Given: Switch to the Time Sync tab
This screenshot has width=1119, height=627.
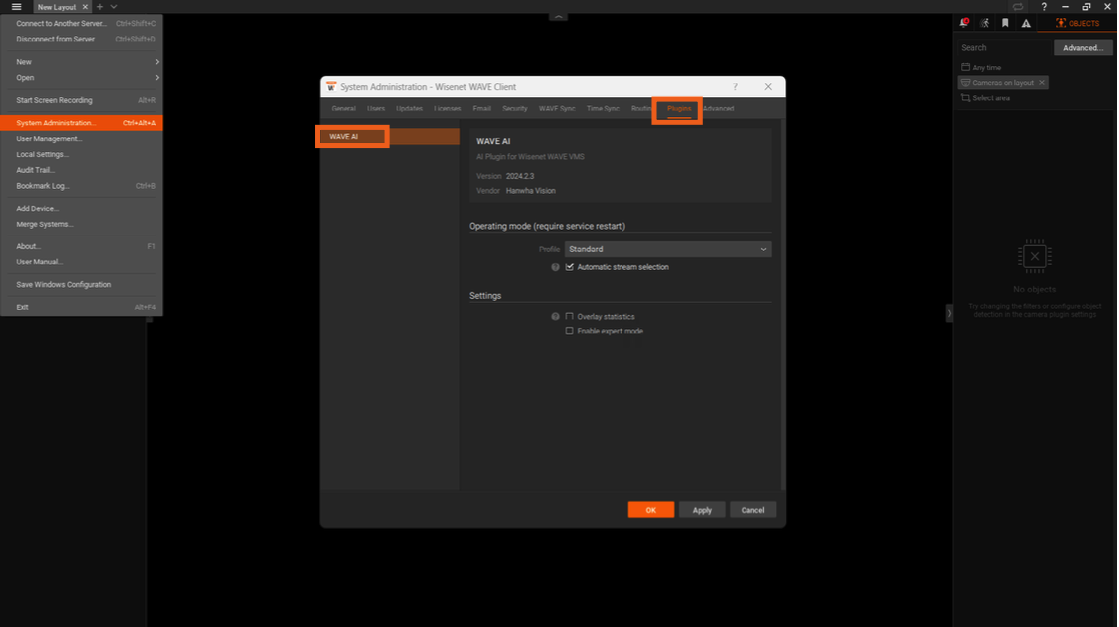Looking at the screenshot, I should tap(603, 108).
